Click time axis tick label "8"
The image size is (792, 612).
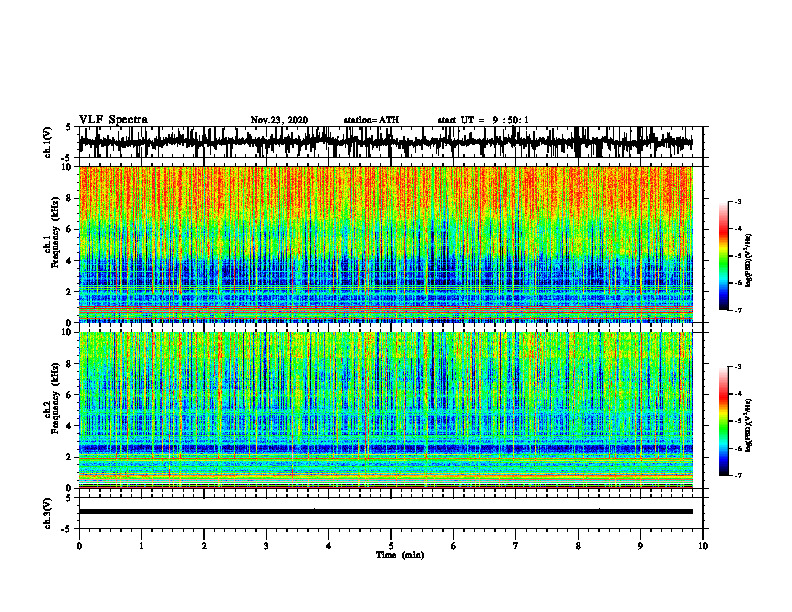click(x=578, y=546)
